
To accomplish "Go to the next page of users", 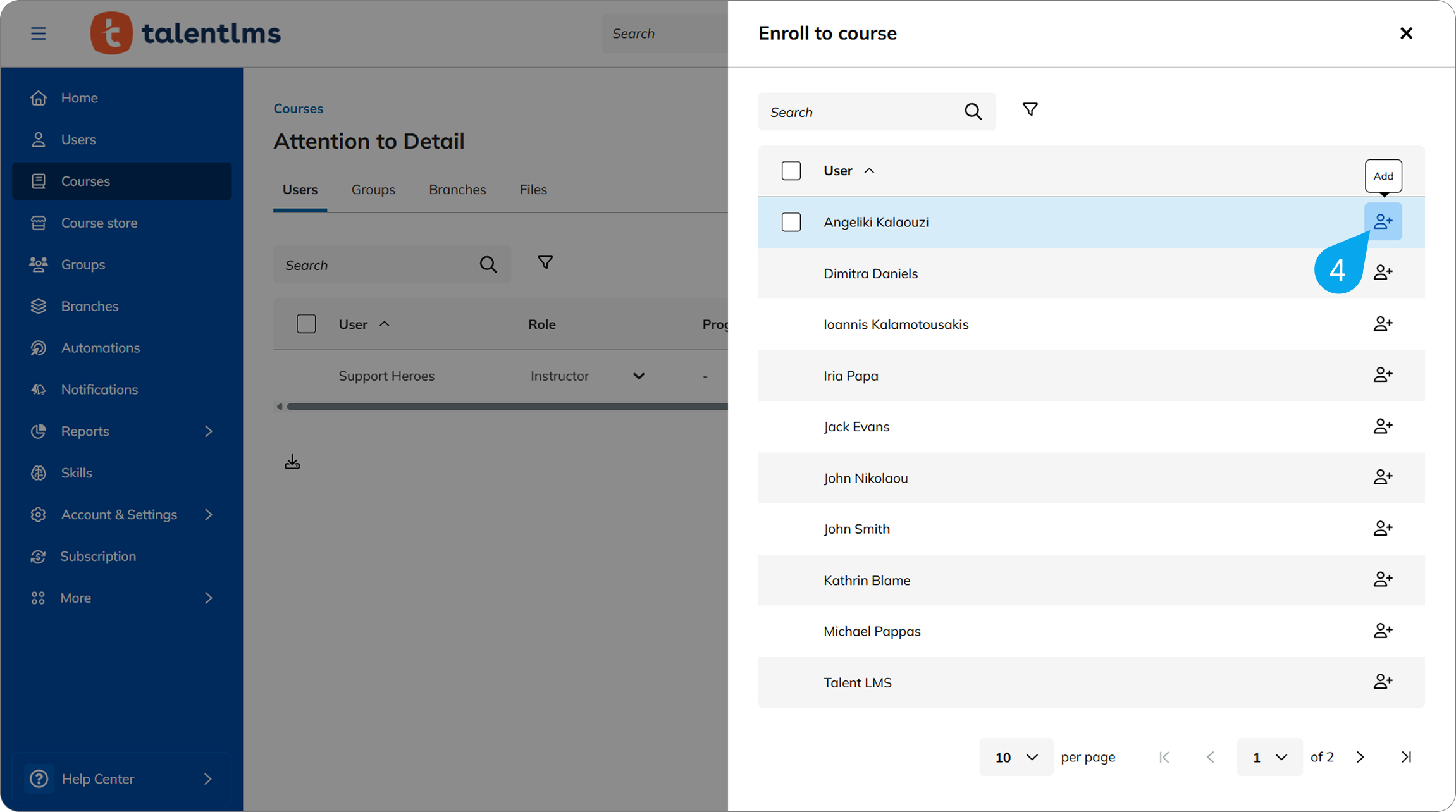I will [1360, 757].
